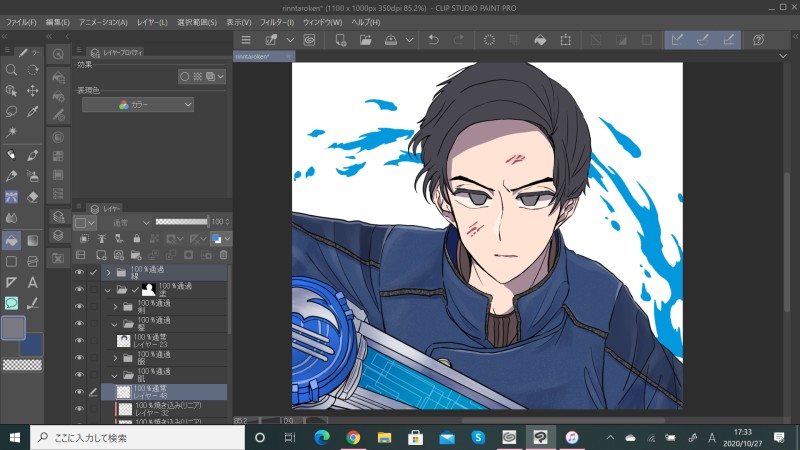Click the Lock Layer padlock icon
Image resolution: width=800 pixels, height=450 pixels.
(136, 239)
